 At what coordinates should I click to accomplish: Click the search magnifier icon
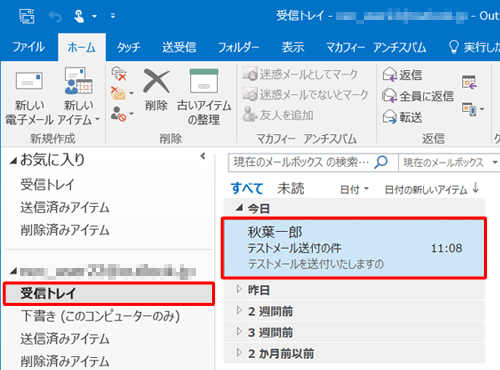[381, 162]
